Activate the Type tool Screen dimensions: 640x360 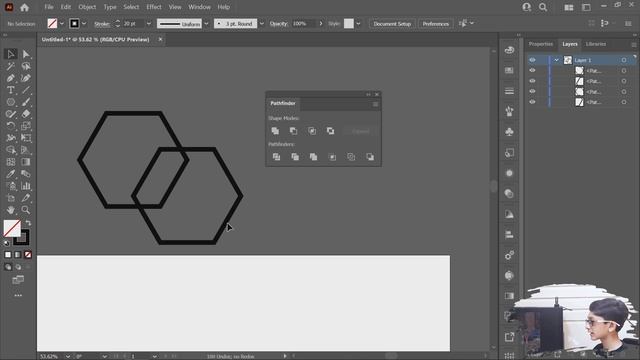11,90
